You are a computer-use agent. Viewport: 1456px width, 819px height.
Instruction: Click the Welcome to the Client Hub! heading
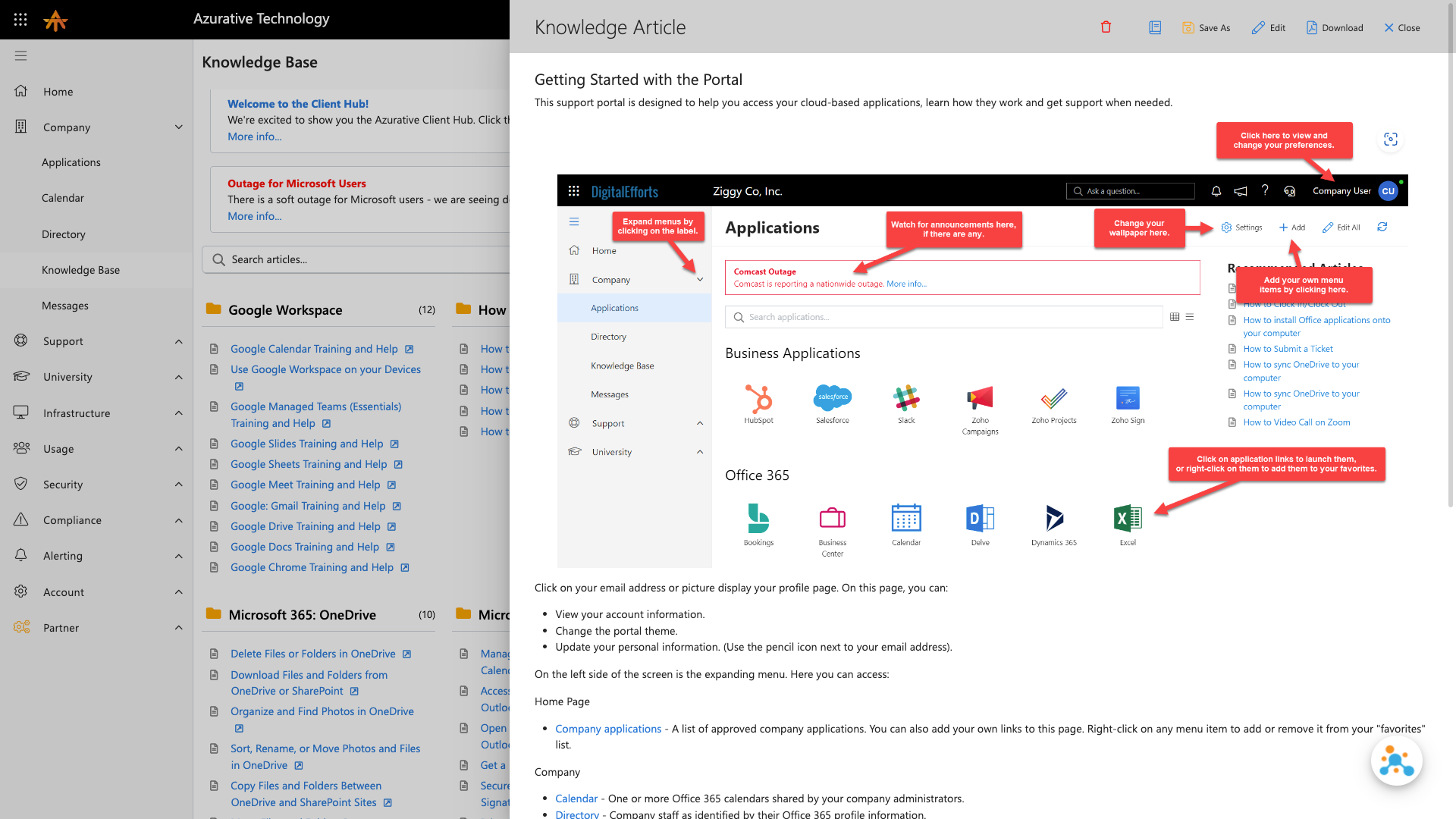(298, 104)
